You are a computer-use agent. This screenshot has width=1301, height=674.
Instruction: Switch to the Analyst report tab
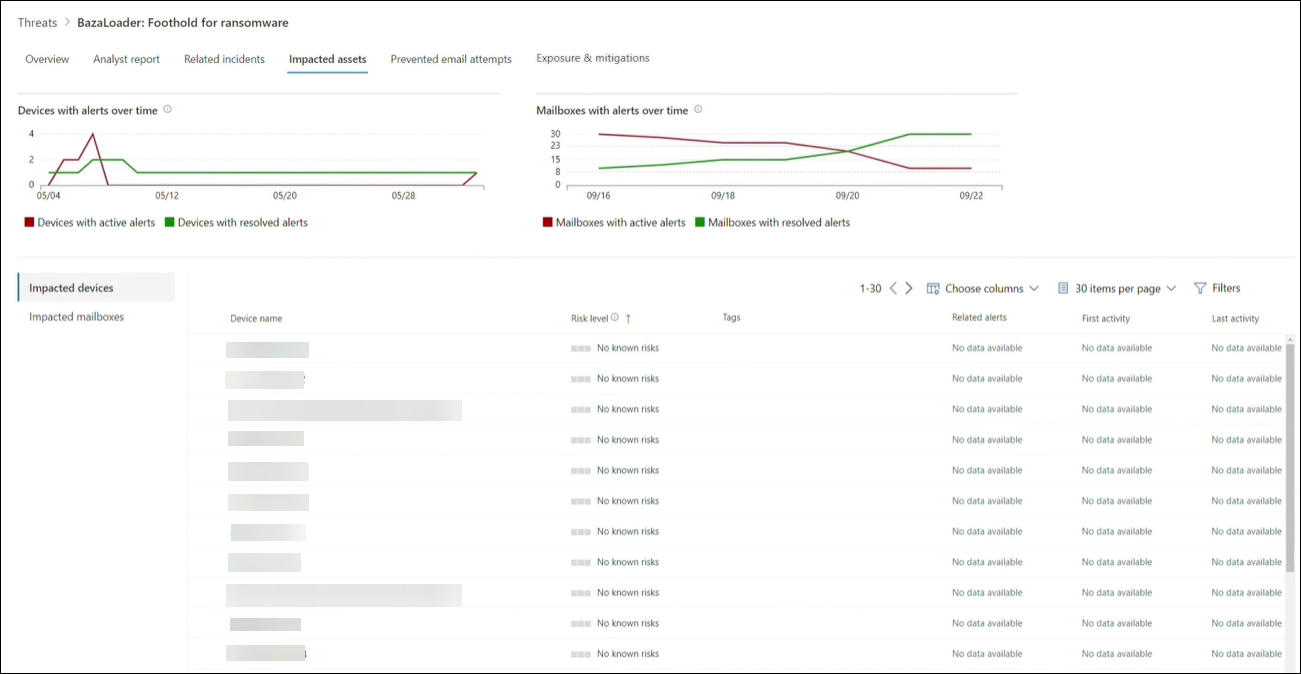coord(126,59)
